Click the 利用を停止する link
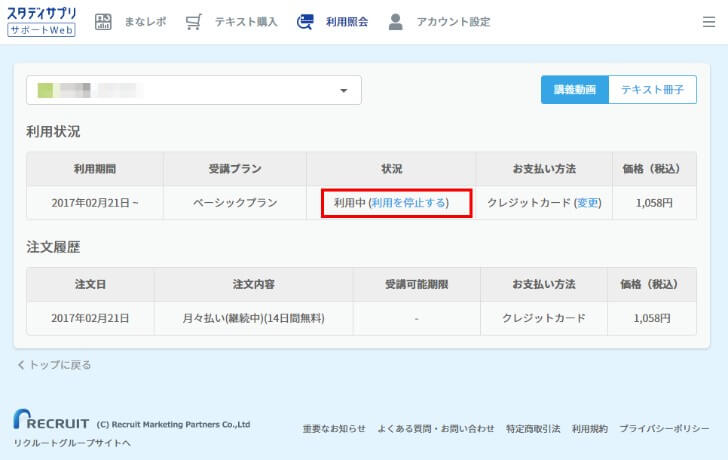Viewport: 728px width, 460px height. (x=409, y=203)
